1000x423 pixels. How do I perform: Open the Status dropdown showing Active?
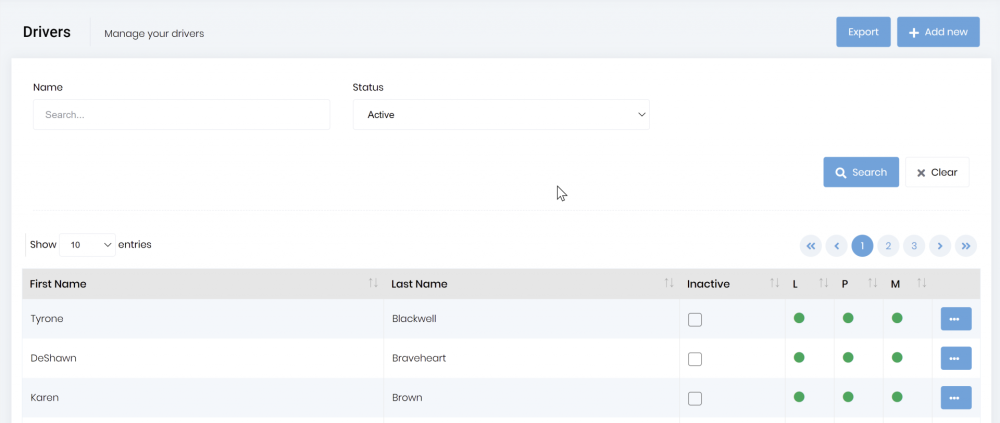501,115
